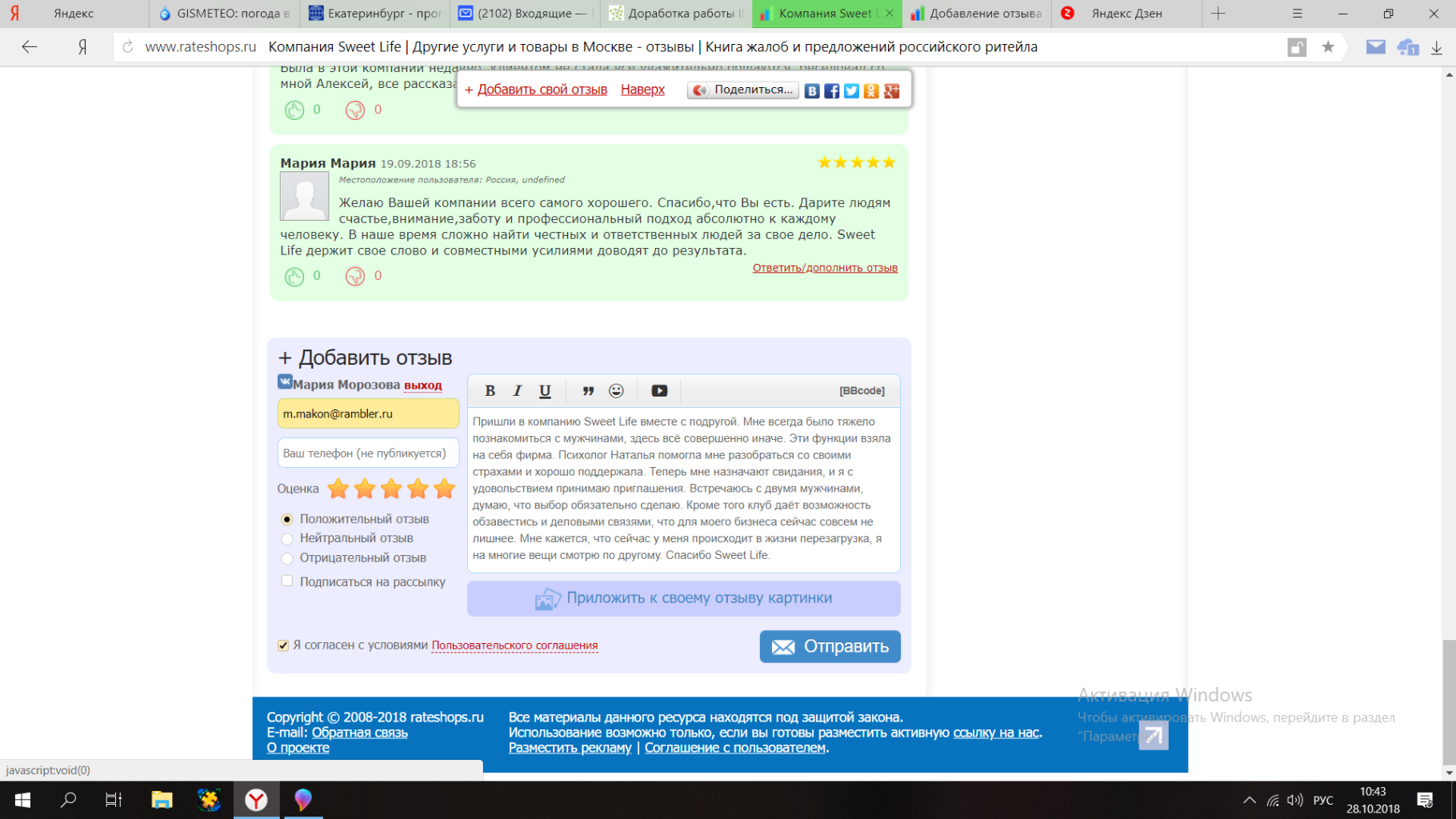Insert a quote block in review
The height and width of the screenshot is (819, 1456).
(x=588, y=390)
